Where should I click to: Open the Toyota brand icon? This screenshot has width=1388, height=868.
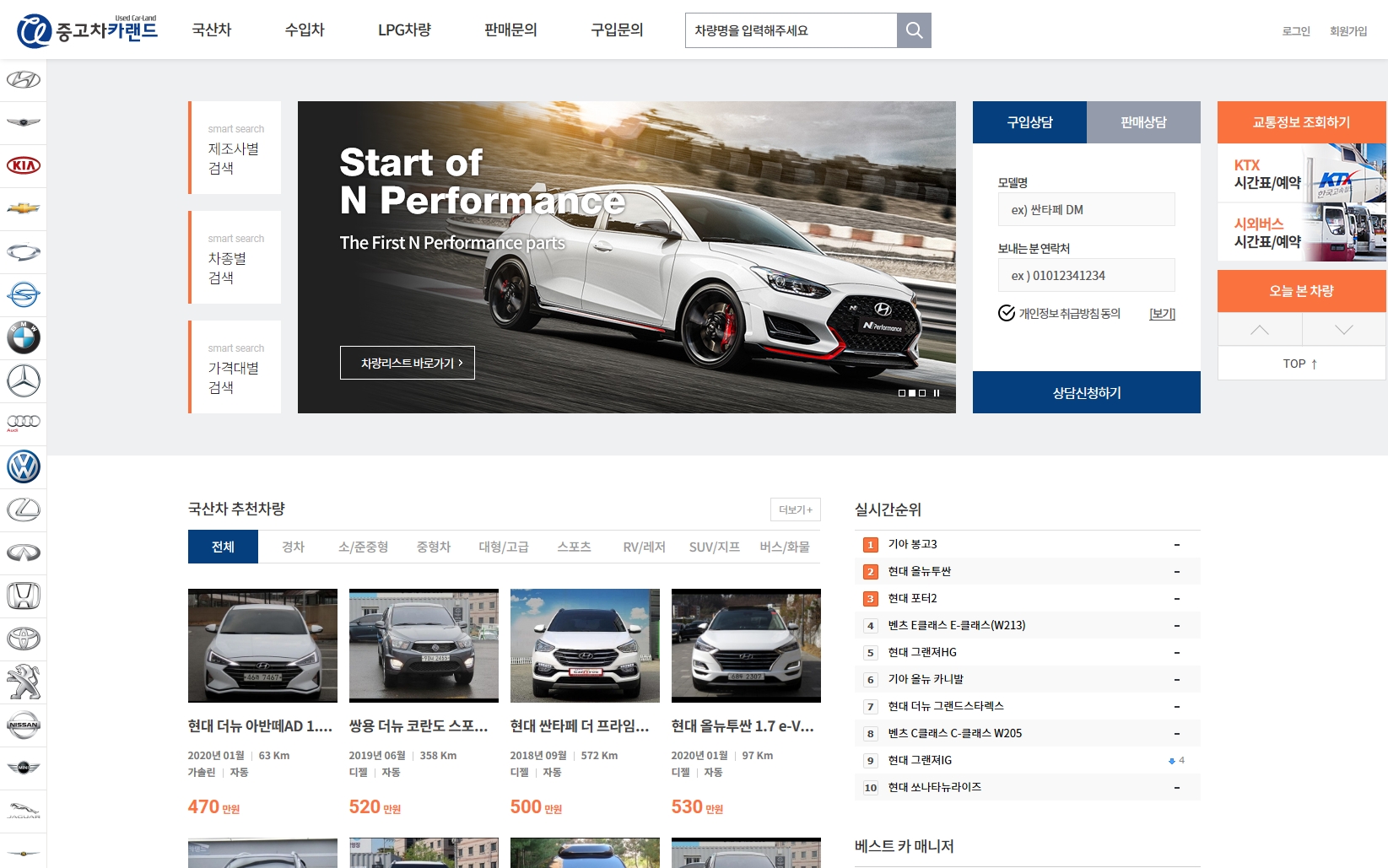[x=24, y=639]
